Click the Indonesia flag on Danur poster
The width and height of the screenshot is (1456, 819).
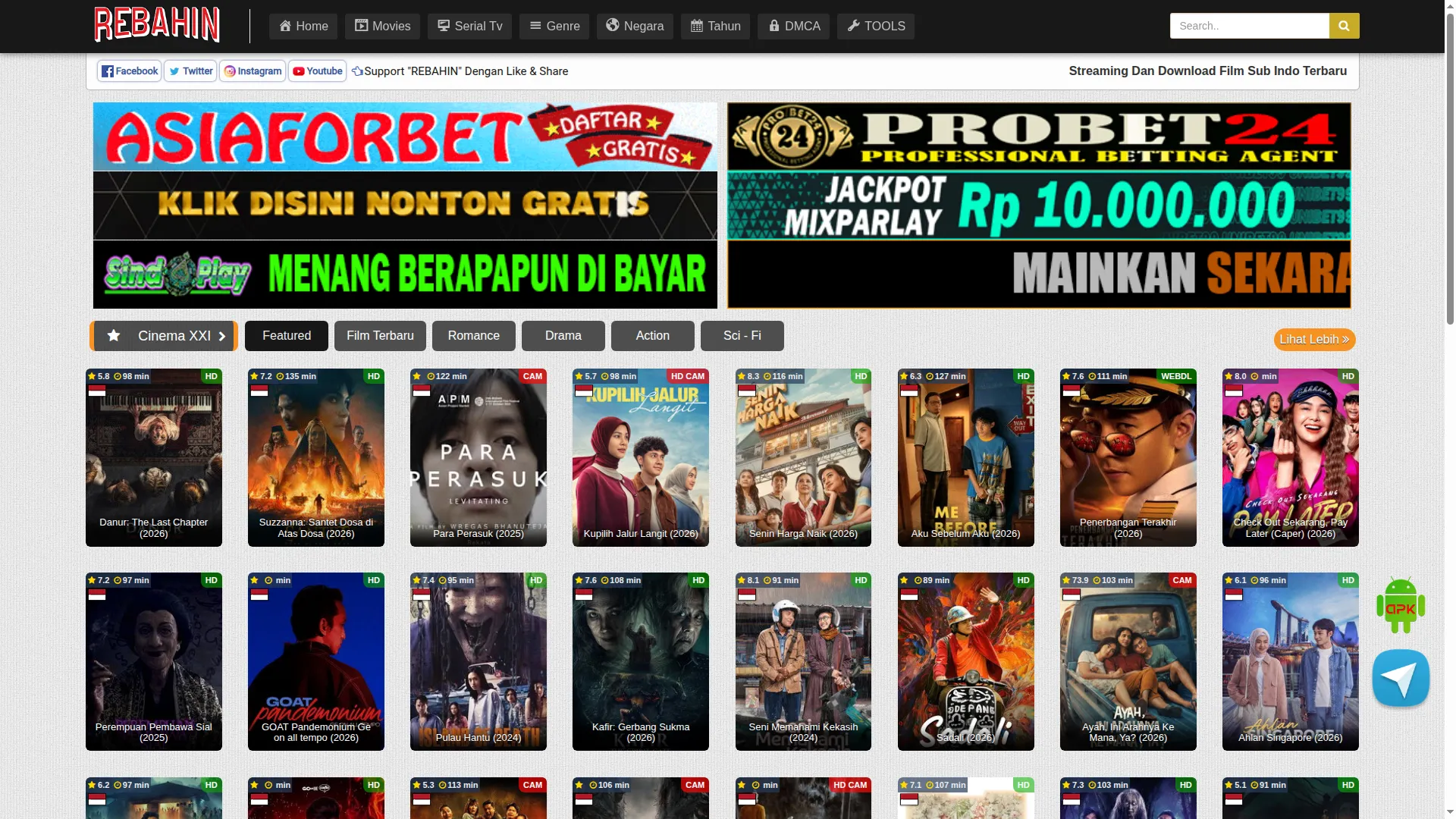pos(97,391)
